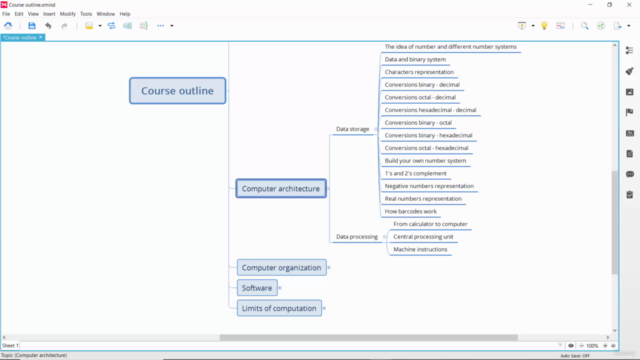Insert a summary bracket

click(143, 26)
